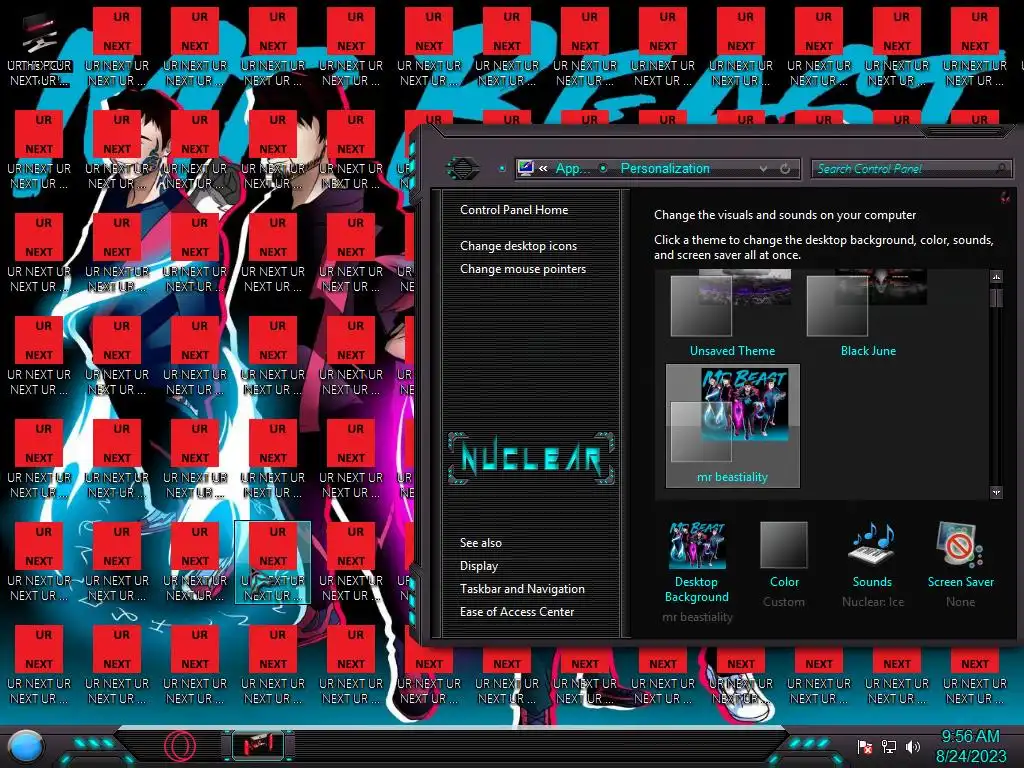Open the Action Center flag icon

(865, 746)
